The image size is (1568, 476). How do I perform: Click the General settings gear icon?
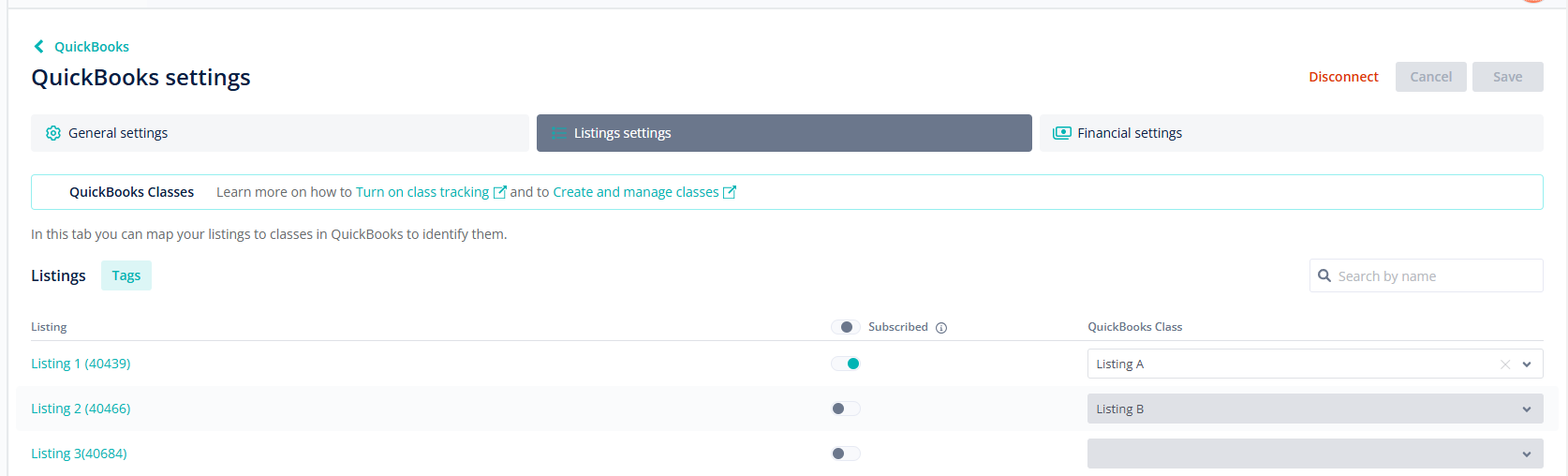point(53,133)
